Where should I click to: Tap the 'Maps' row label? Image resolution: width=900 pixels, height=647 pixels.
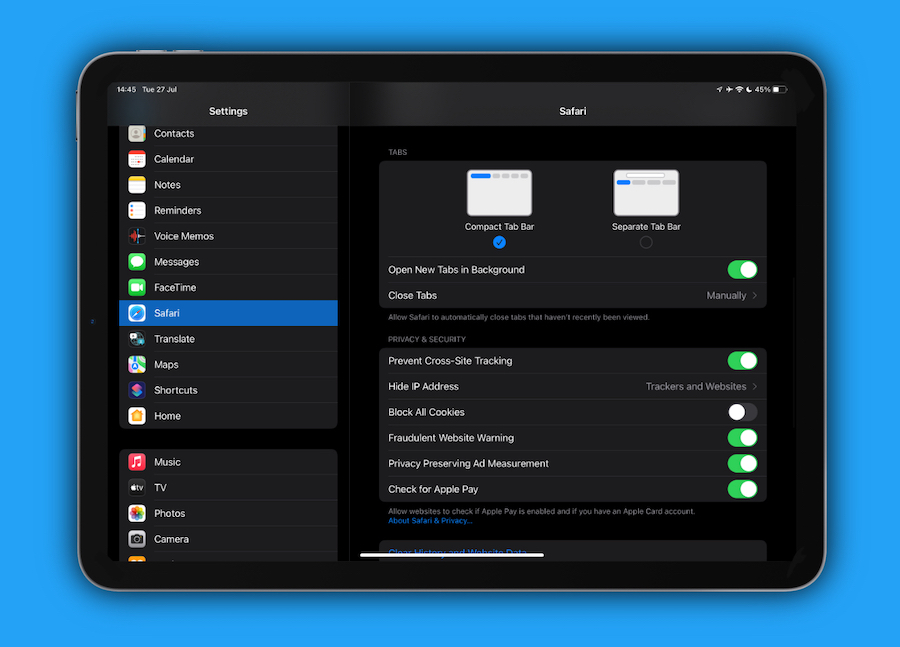(x=166, y=365)
